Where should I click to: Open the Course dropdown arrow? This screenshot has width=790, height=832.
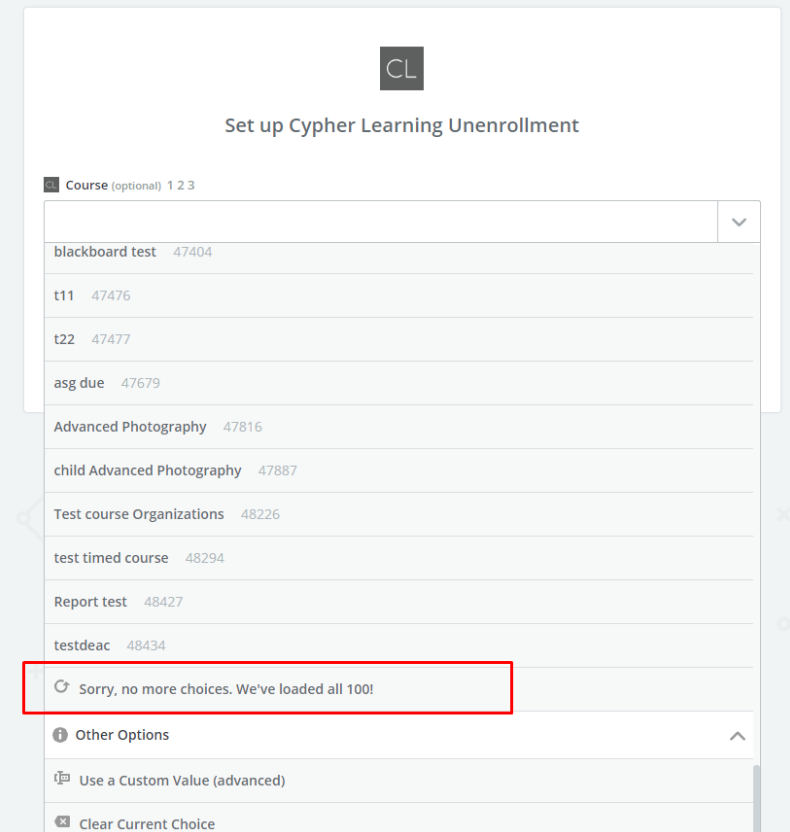739,222
